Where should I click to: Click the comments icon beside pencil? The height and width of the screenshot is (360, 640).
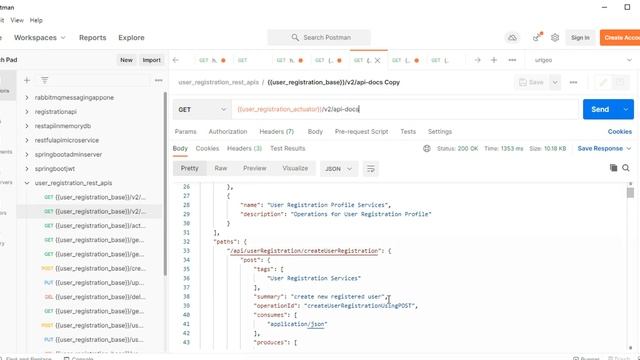620,82
